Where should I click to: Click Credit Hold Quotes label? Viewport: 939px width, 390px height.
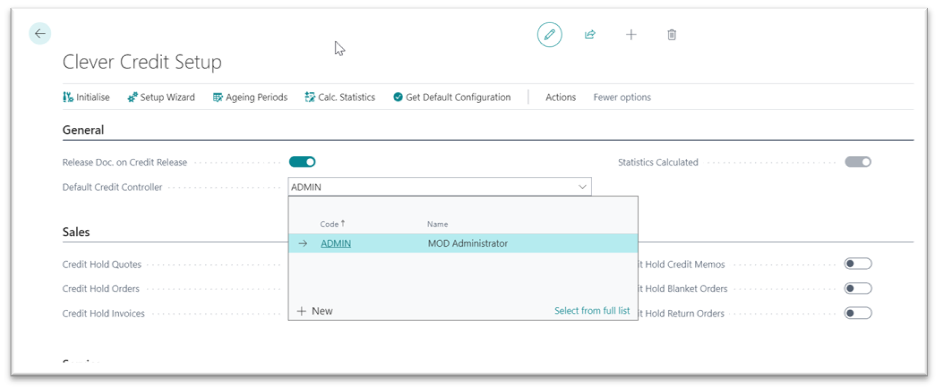[102, 264]
